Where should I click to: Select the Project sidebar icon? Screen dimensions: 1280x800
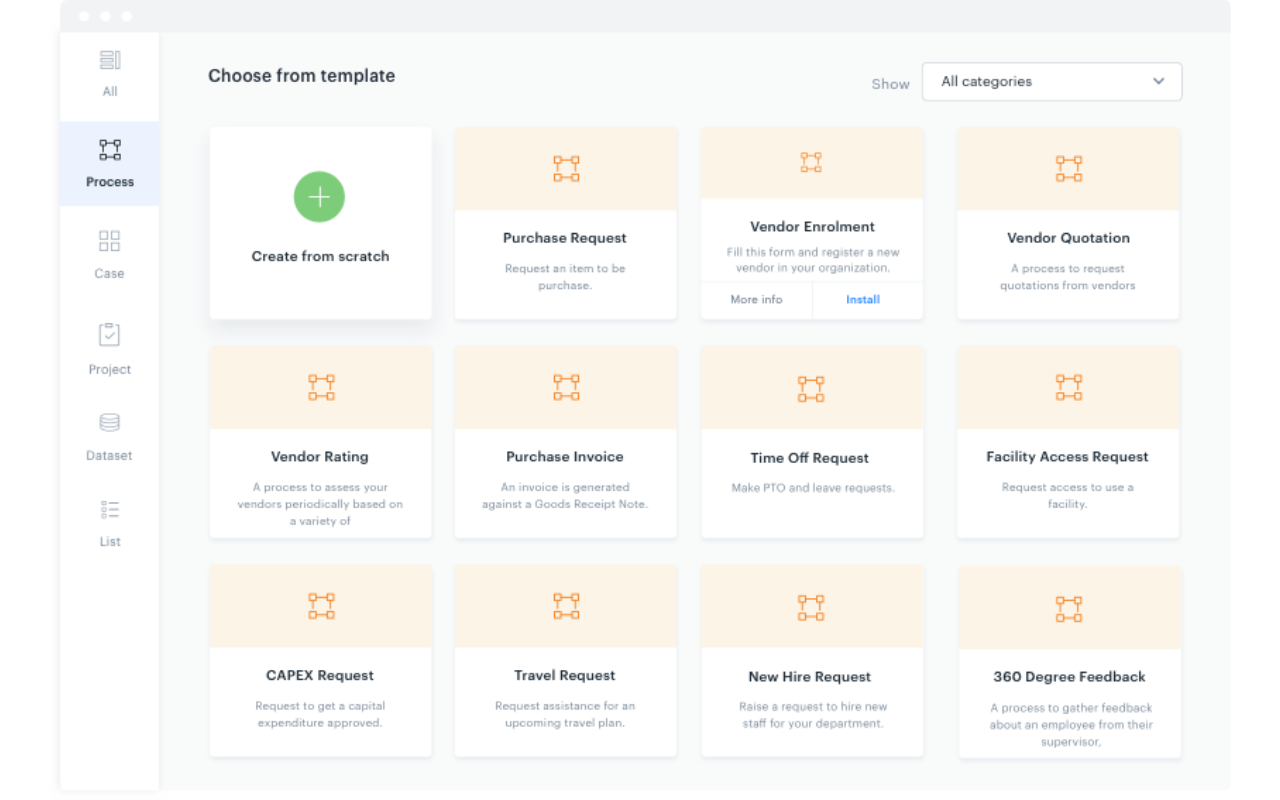(109, 334)
